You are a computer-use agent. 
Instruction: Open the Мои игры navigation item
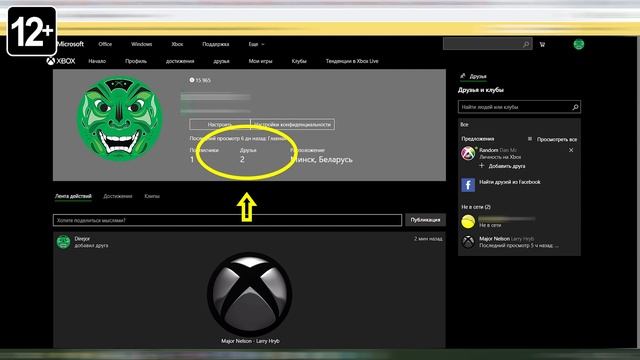[x=260, y=61]
